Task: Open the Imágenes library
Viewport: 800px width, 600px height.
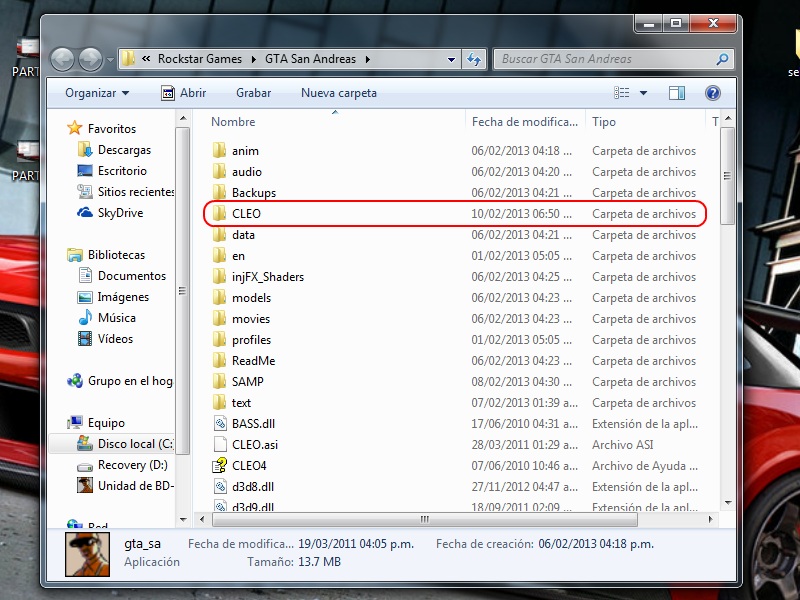Action: 123,297
